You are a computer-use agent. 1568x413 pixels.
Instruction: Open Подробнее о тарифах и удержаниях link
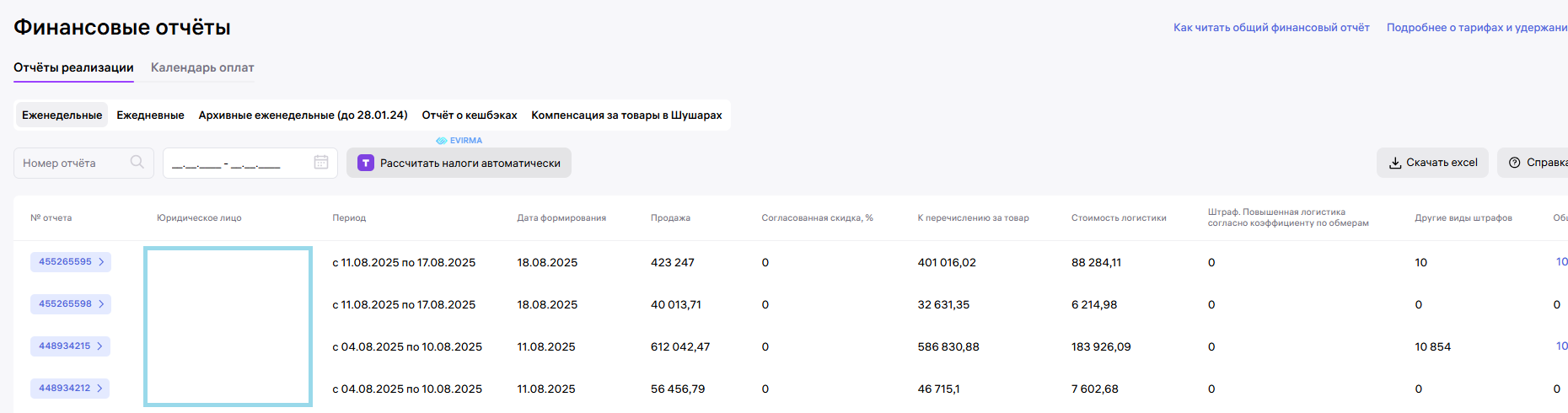[1476, 28]
